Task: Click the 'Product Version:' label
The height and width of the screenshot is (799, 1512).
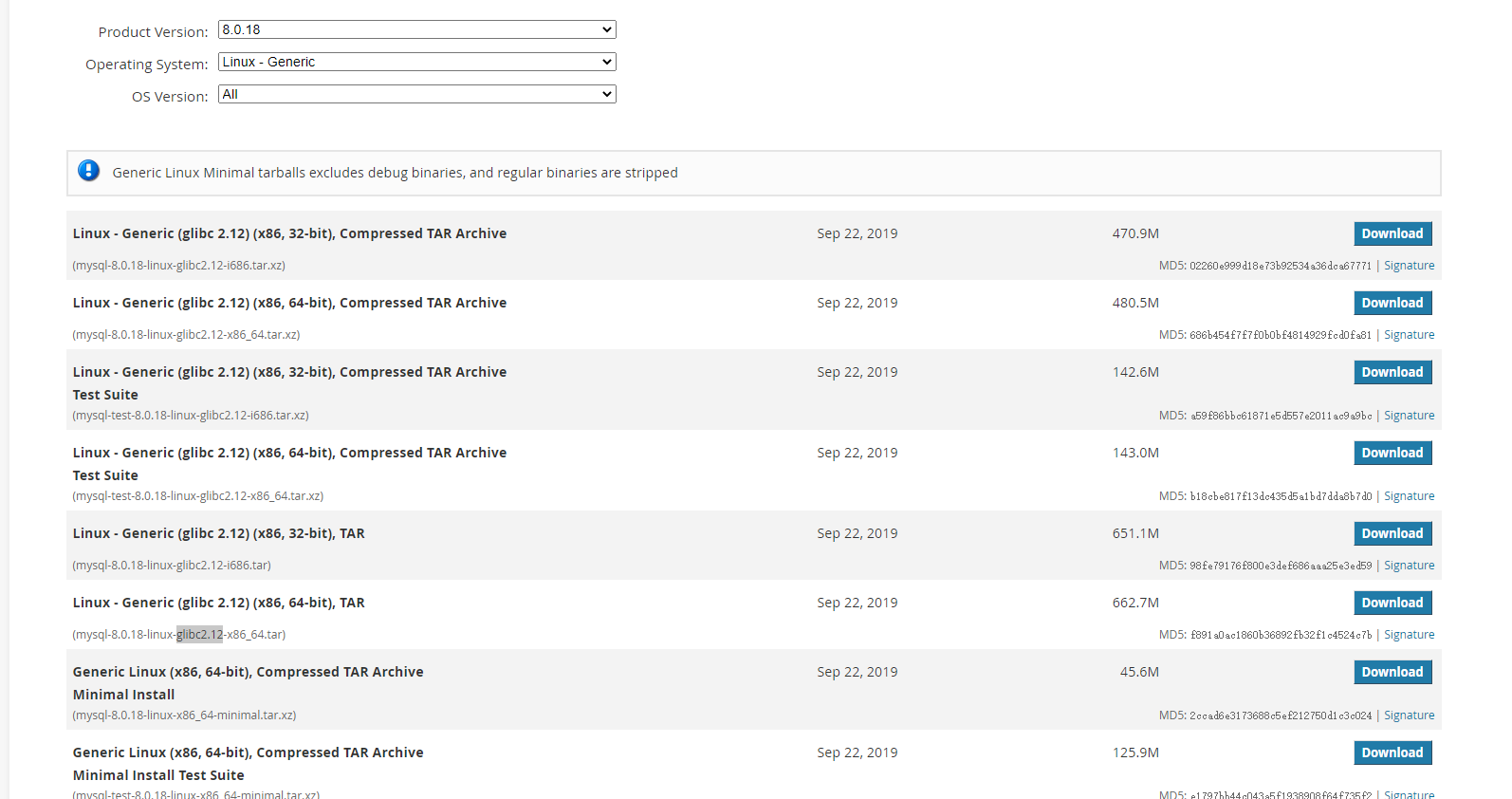Action: (153, 32)
